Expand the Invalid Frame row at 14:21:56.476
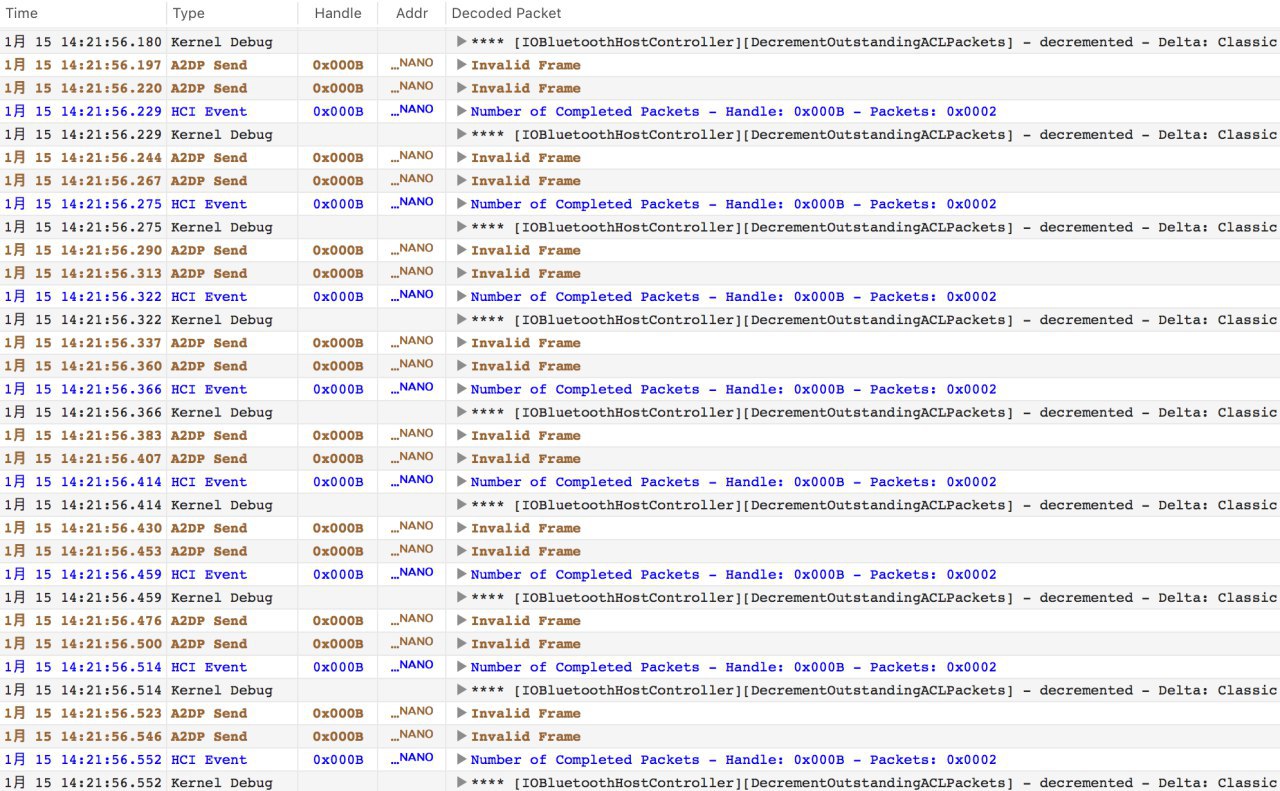The image size is (1280, 791). coord(461,620)
